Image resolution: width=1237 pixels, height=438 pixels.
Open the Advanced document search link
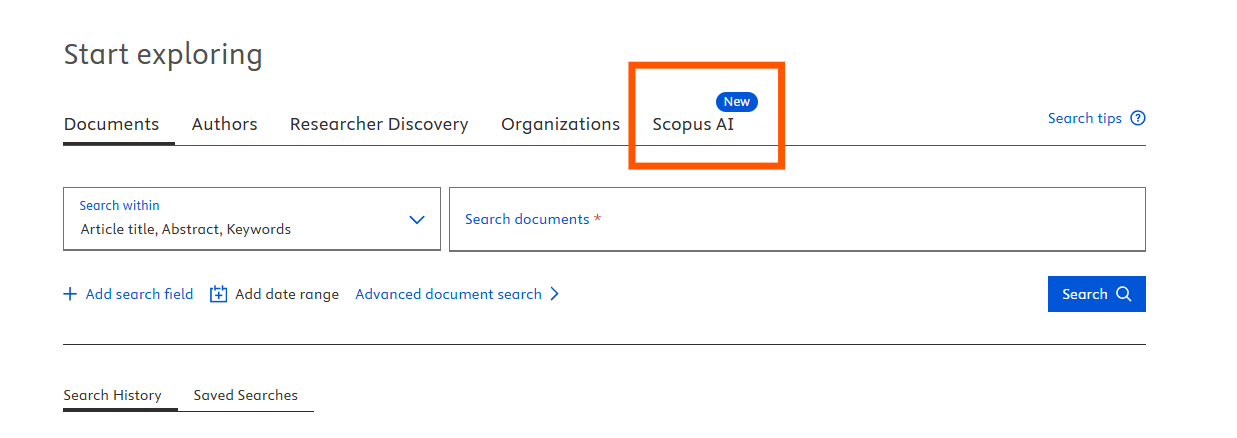click(x=448, y=294)
